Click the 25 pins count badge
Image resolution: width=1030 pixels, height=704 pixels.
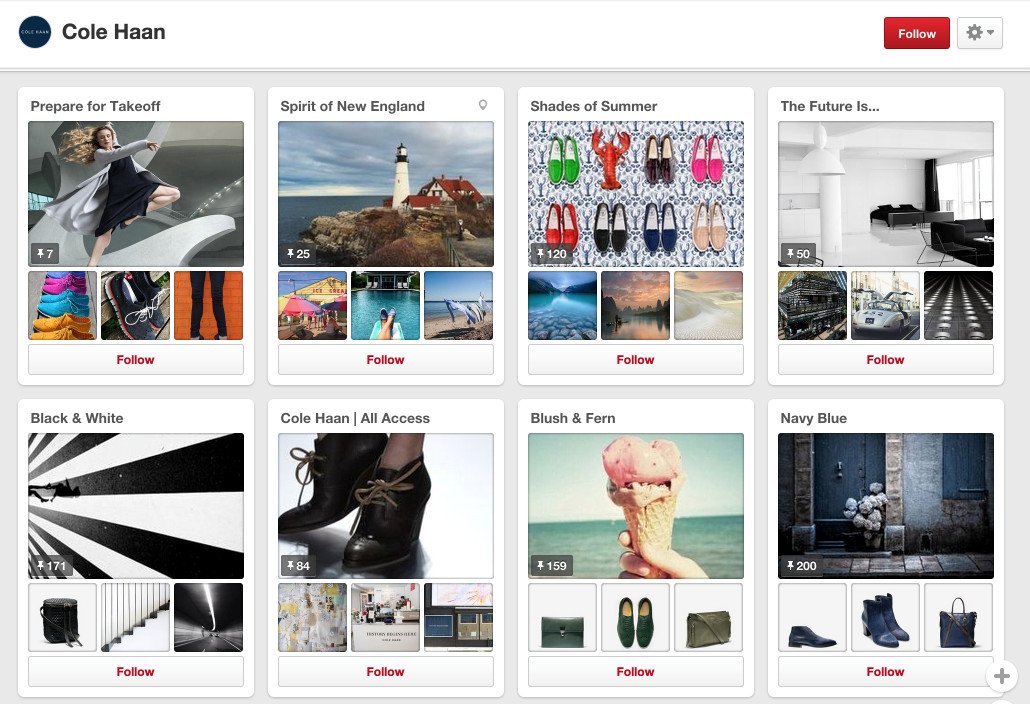[298, 253]
